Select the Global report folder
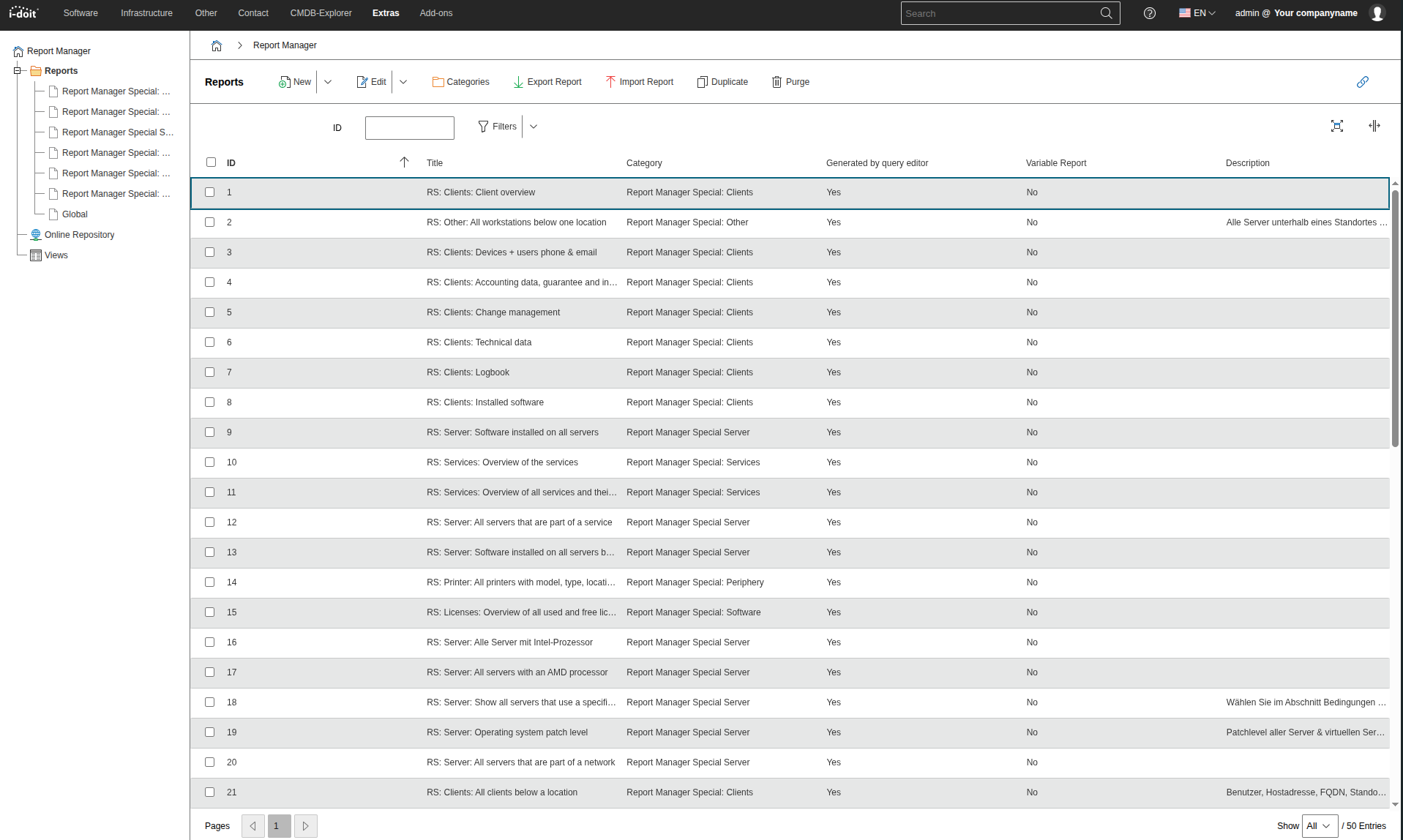This screenshot has height=840, width=1403. coord(75,214)
